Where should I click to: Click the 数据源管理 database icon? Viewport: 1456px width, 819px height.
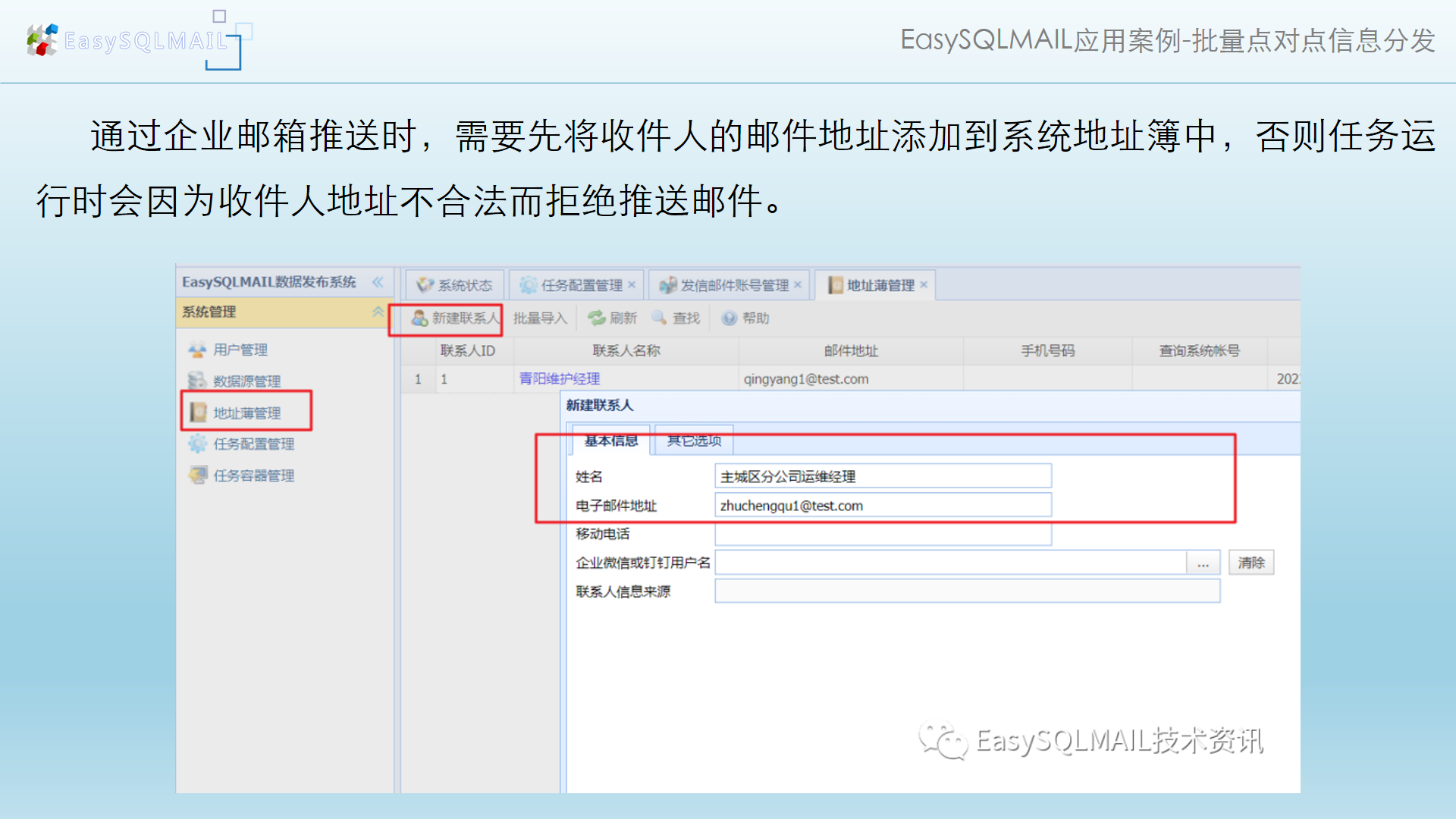197,381
